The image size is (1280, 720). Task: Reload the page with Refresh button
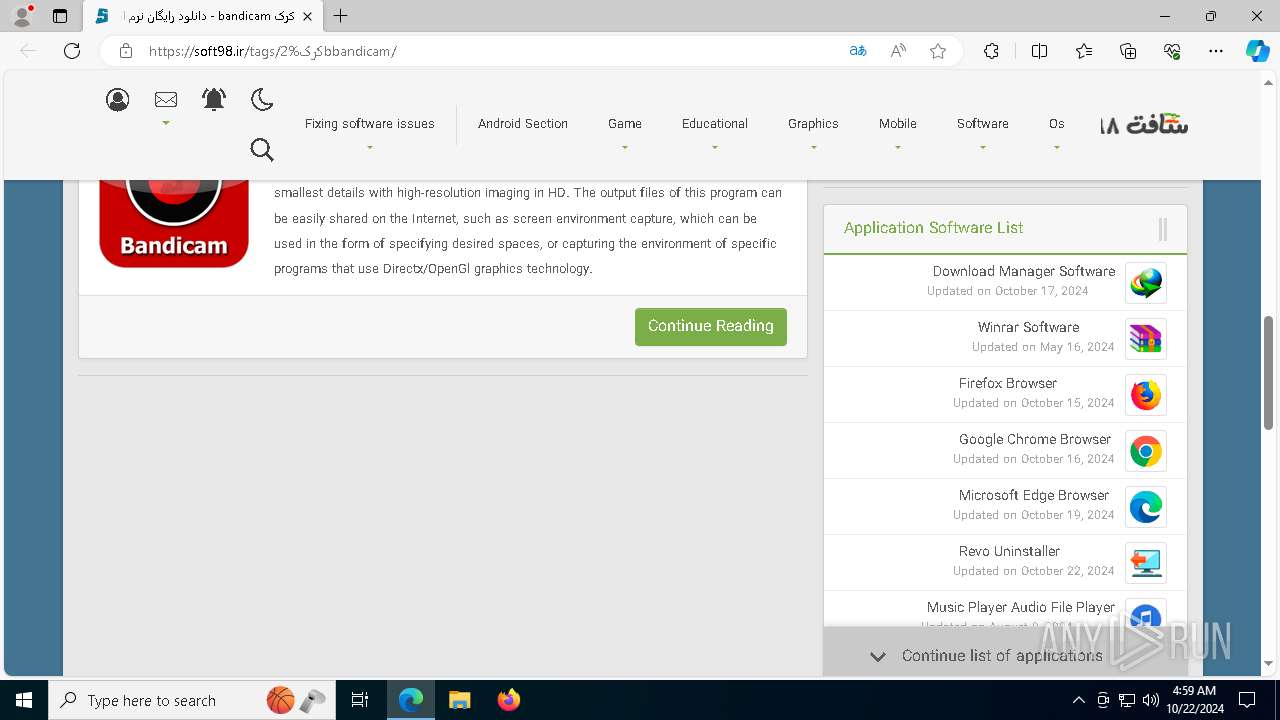click(72, 51)
